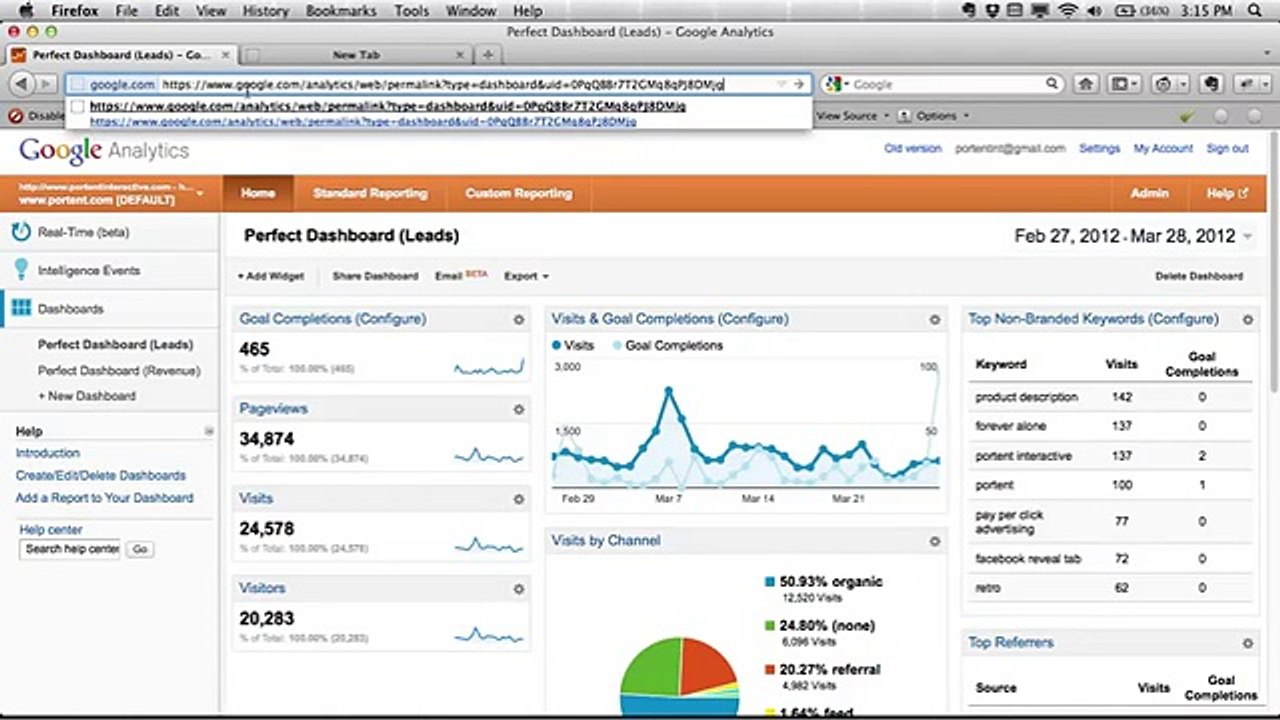Screen dimensions: 1280x720
Task: Collapse the Help panel with its small icon
Action: 209,431
